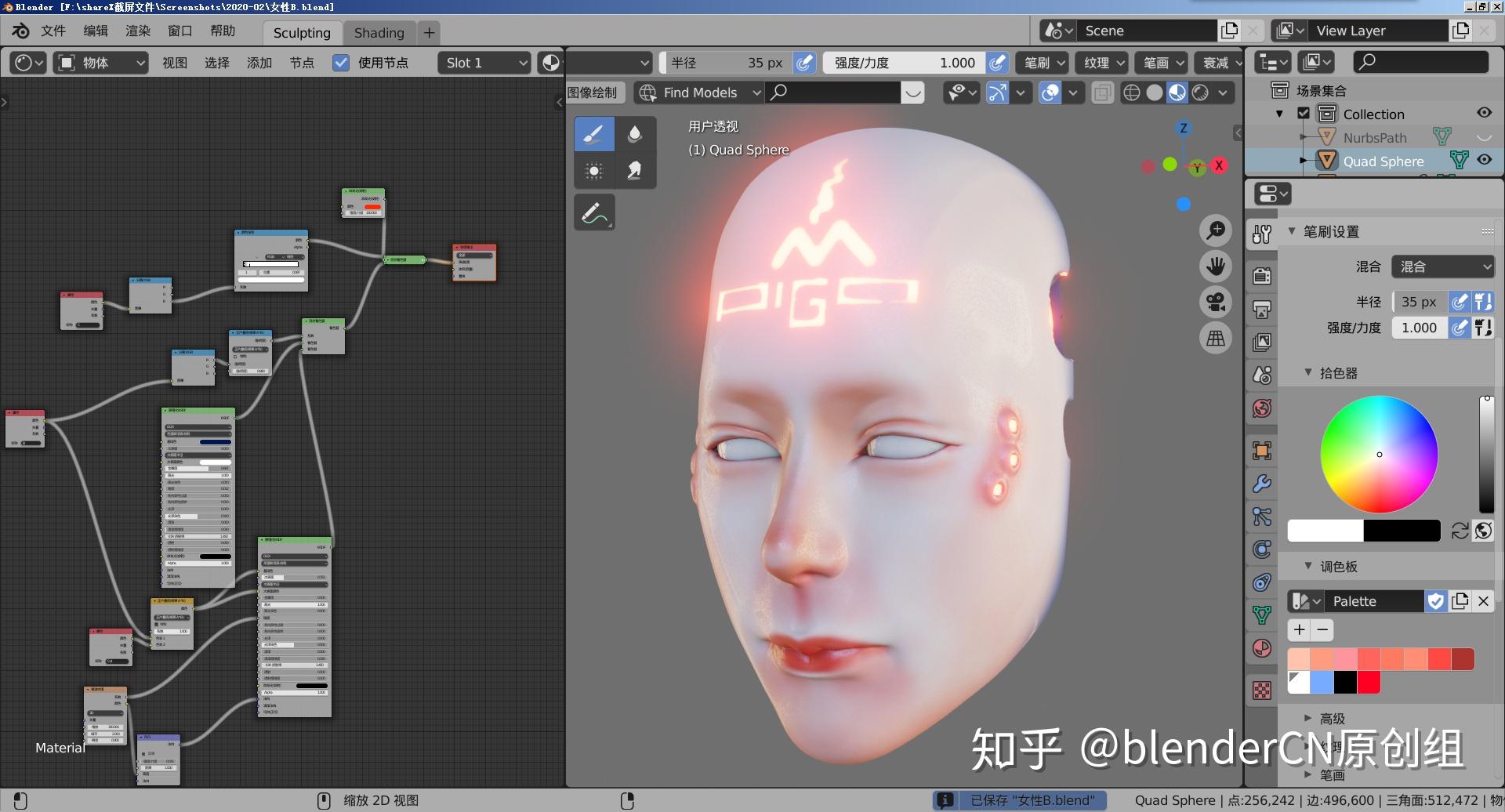Click the 图像绘制 button in header
The image size is (1505, 812).
(x=593, y=92)
